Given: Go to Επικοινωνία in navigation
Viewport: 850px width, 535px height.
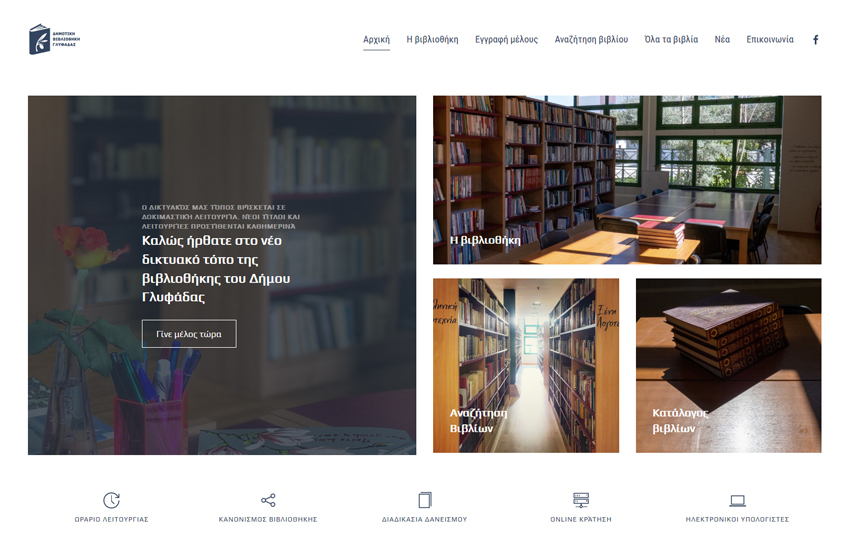Looking at the screenshot, I should point(770,40).
